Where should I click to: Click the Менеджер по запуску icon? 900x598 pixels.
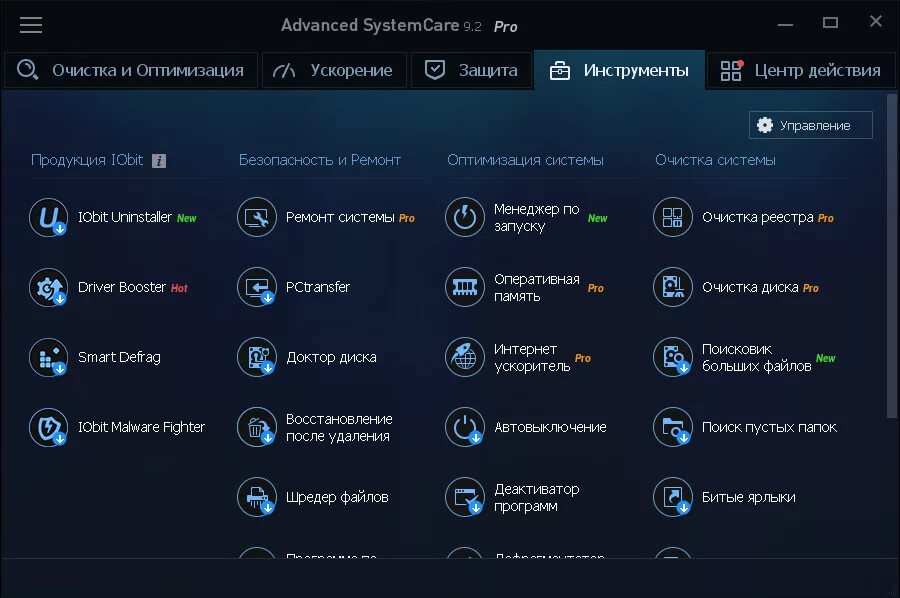tap(465, 218)
